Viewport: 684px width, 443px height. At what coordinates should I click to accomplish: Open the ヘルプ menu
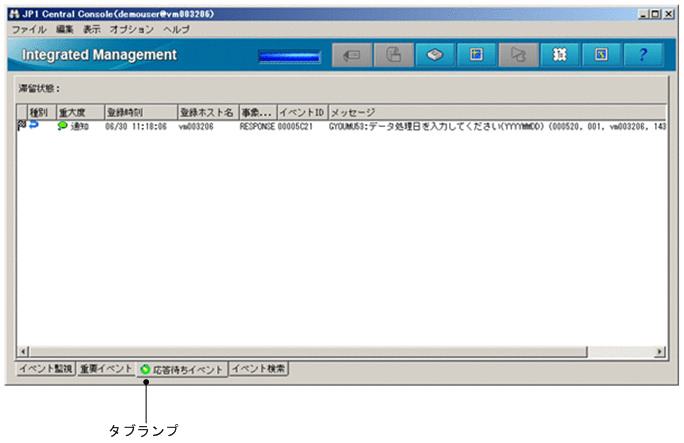click(176, 30)
